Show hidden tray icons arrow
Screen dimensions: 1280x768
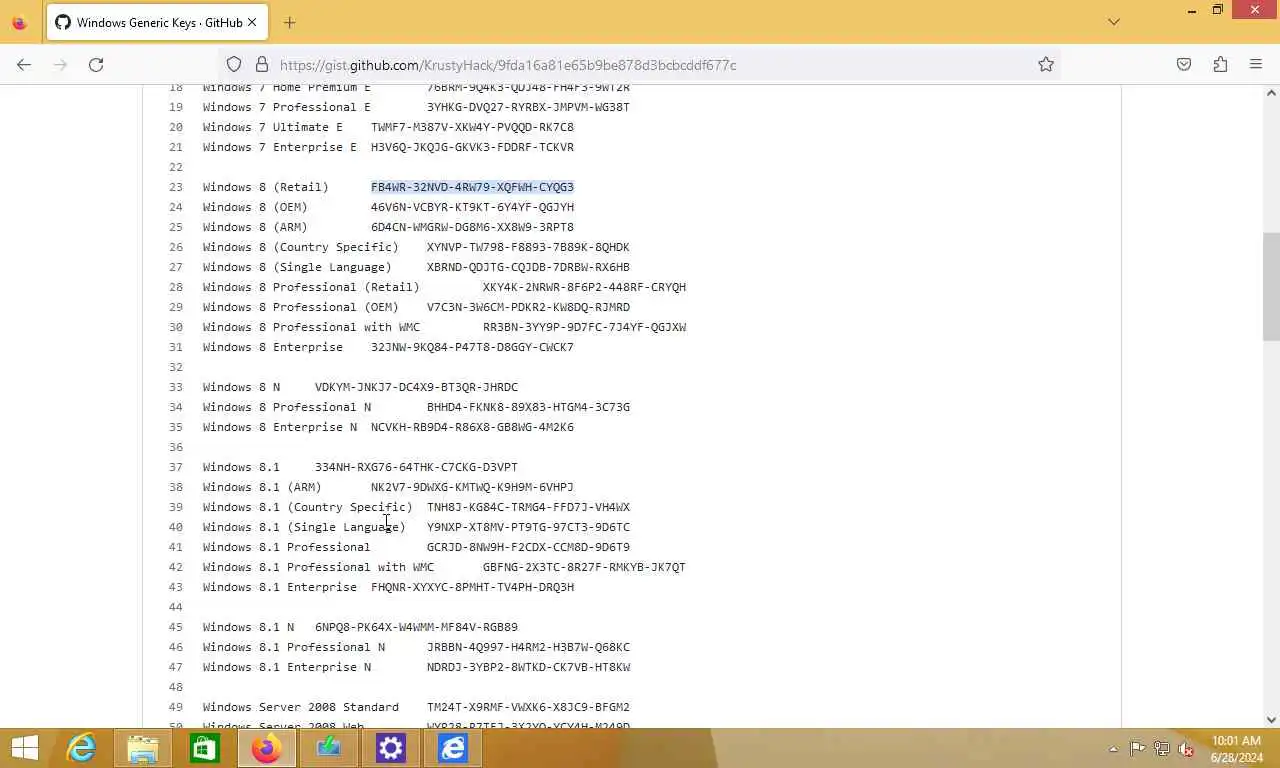tap(1113, 749)
